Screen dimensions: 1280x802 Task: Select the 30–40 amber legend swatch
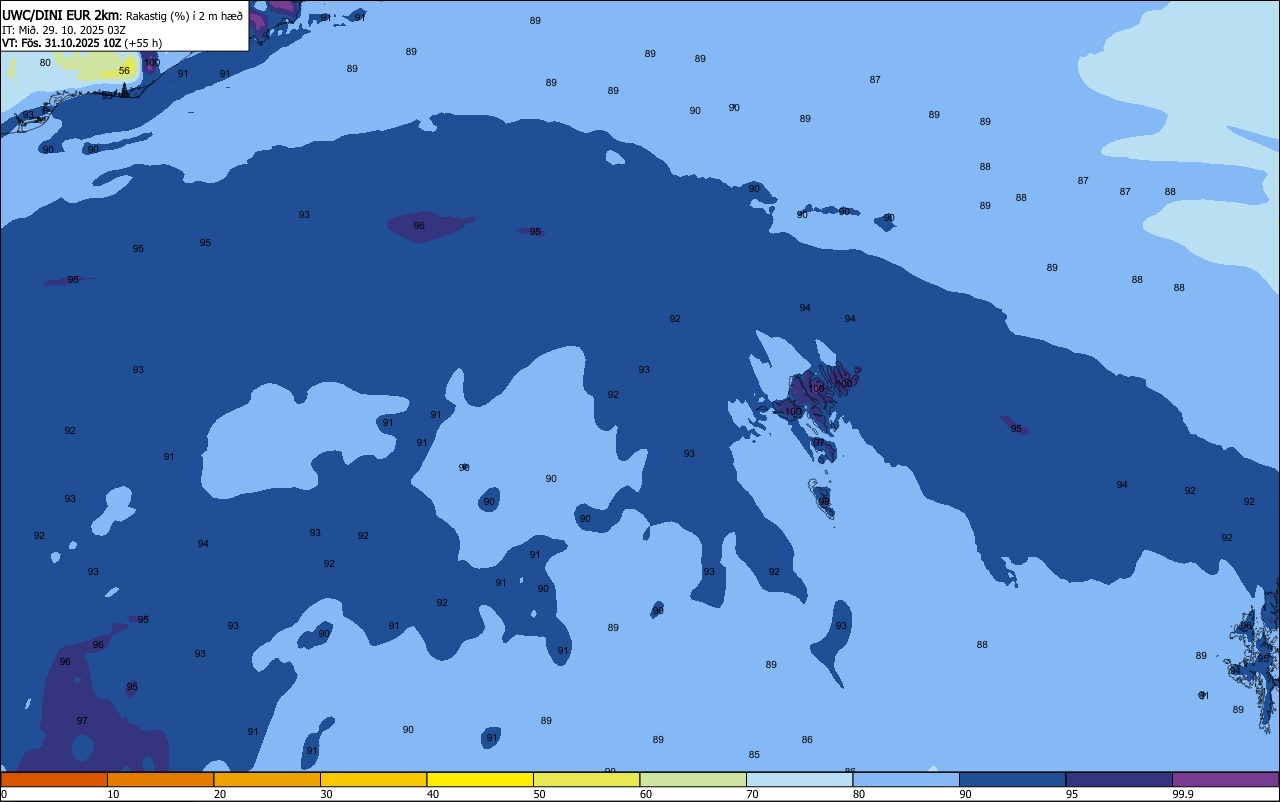click(373, 779)
